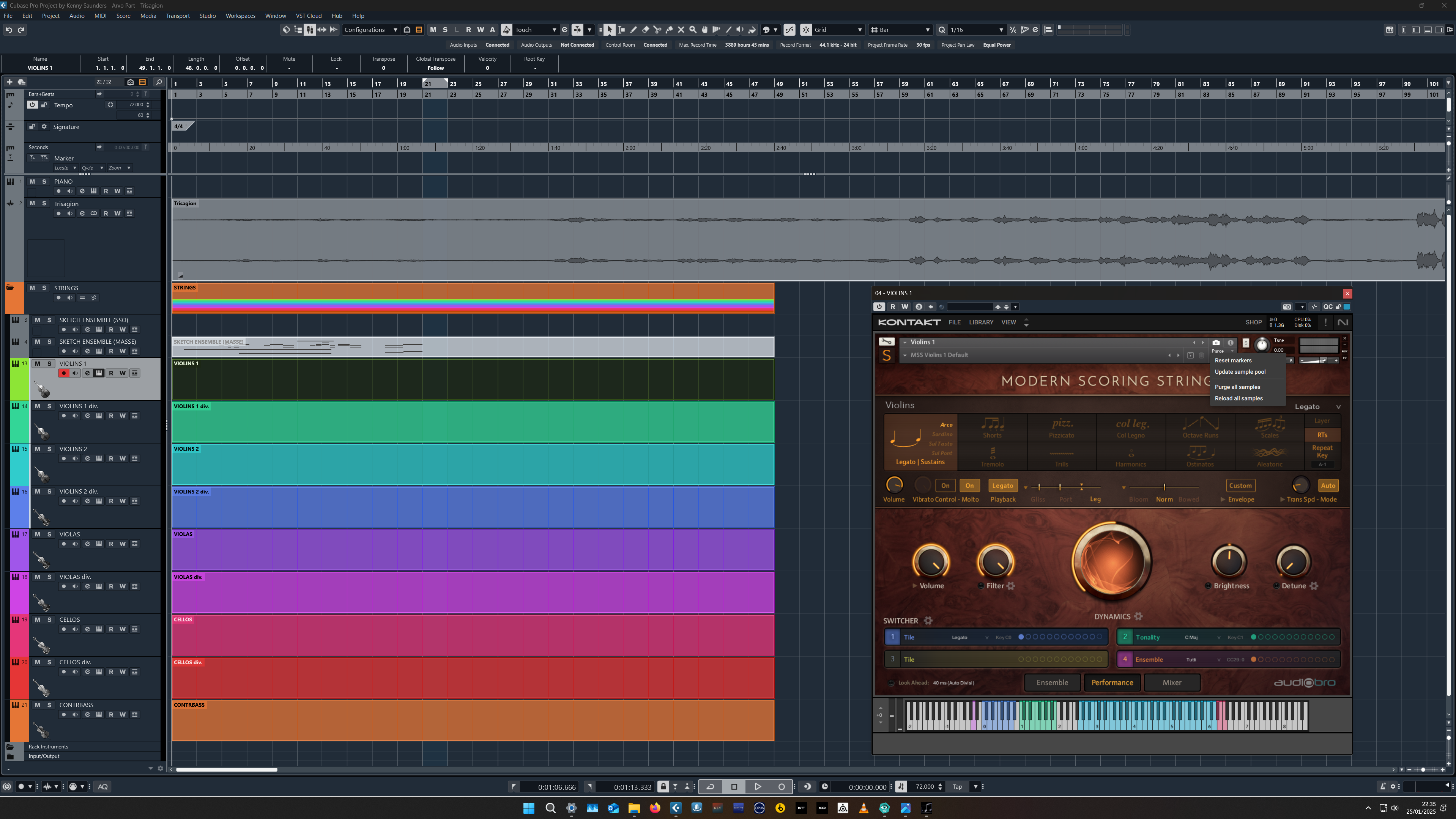
Task: Launch Firefox from the Windows taskbar
Action: (654, 808)
